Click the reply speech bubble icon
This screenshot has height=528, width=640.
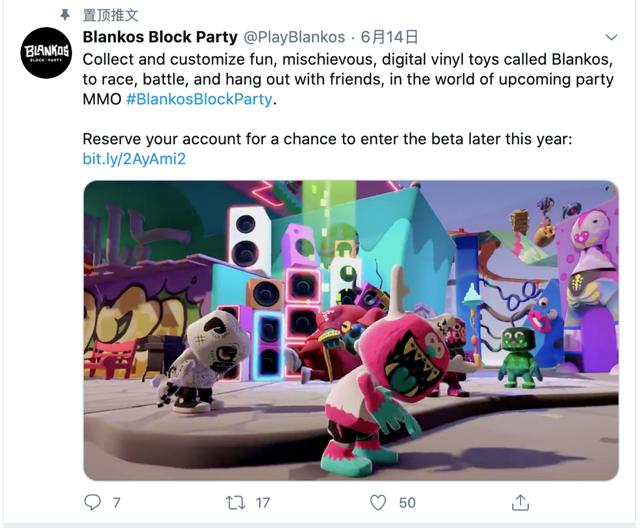point(92,502)
